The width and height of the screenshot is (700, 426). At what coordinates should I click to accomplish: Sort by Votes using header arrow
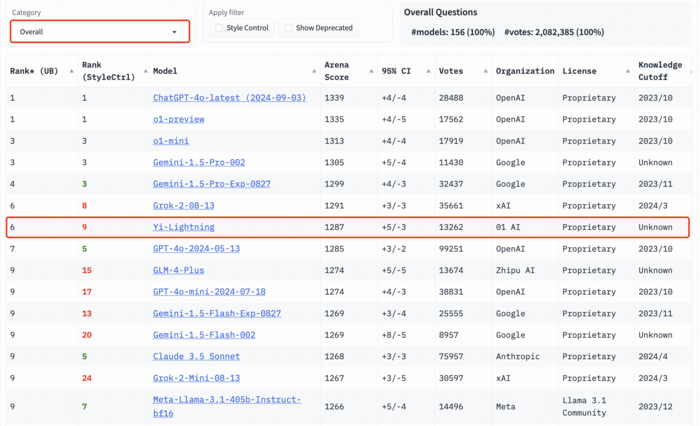pos(487,71)
